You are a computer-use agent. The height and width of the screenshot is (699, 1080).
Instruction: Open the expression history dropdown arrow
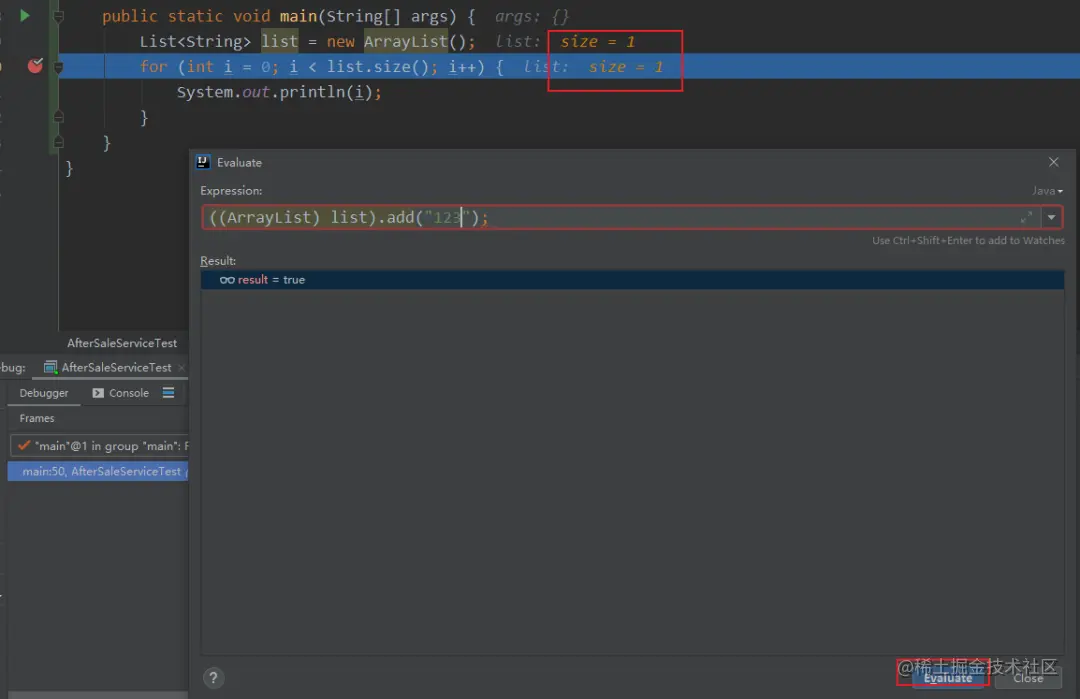[x=1051, y=218]
